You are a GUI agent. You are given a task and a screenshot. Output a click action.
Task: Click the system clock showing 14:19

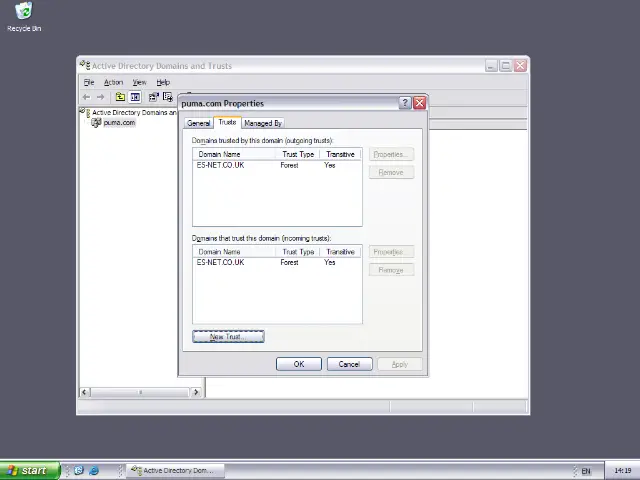623,471
